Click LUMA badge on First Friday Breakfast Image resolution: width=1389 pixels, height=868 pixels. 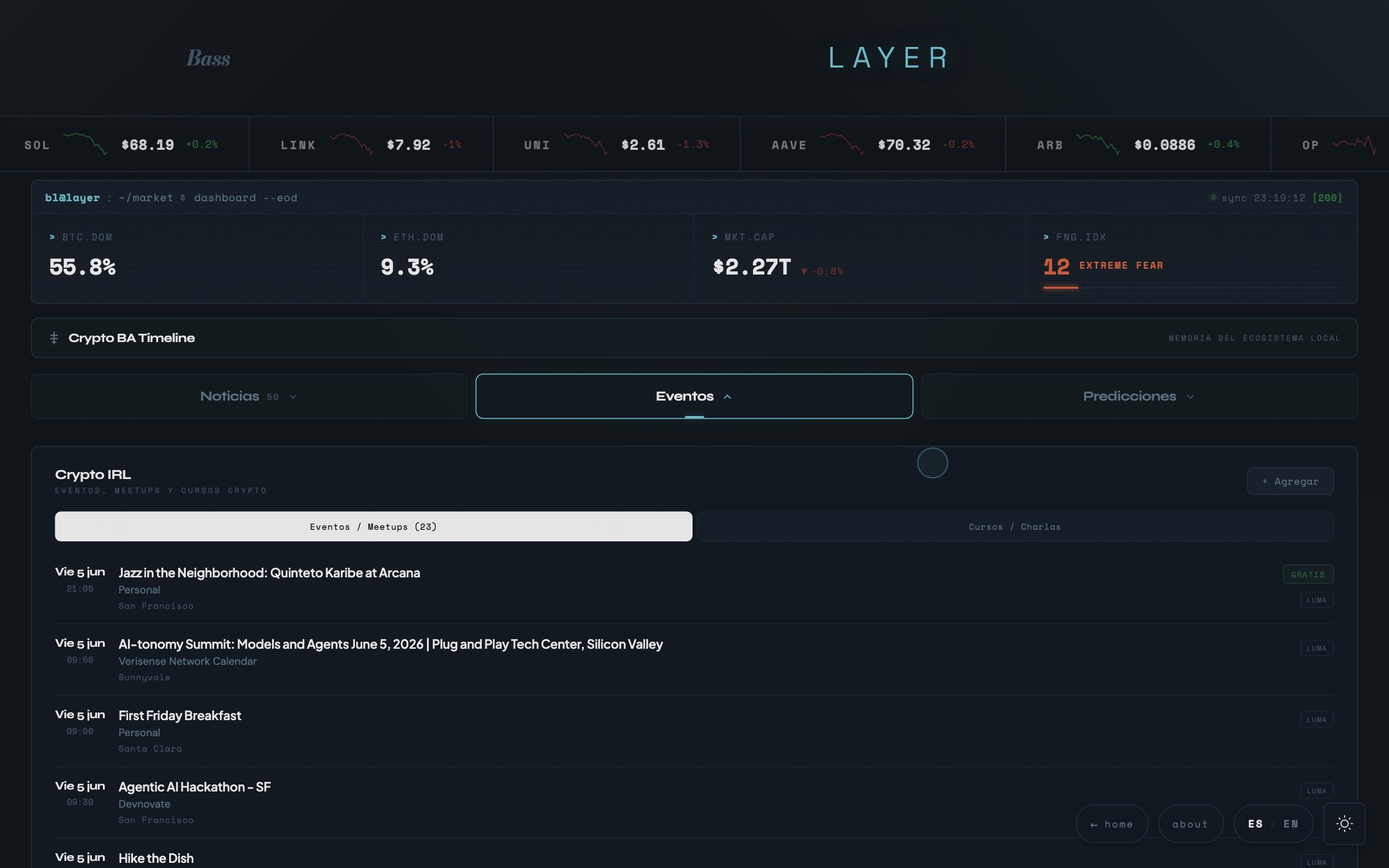(1316, 719)
